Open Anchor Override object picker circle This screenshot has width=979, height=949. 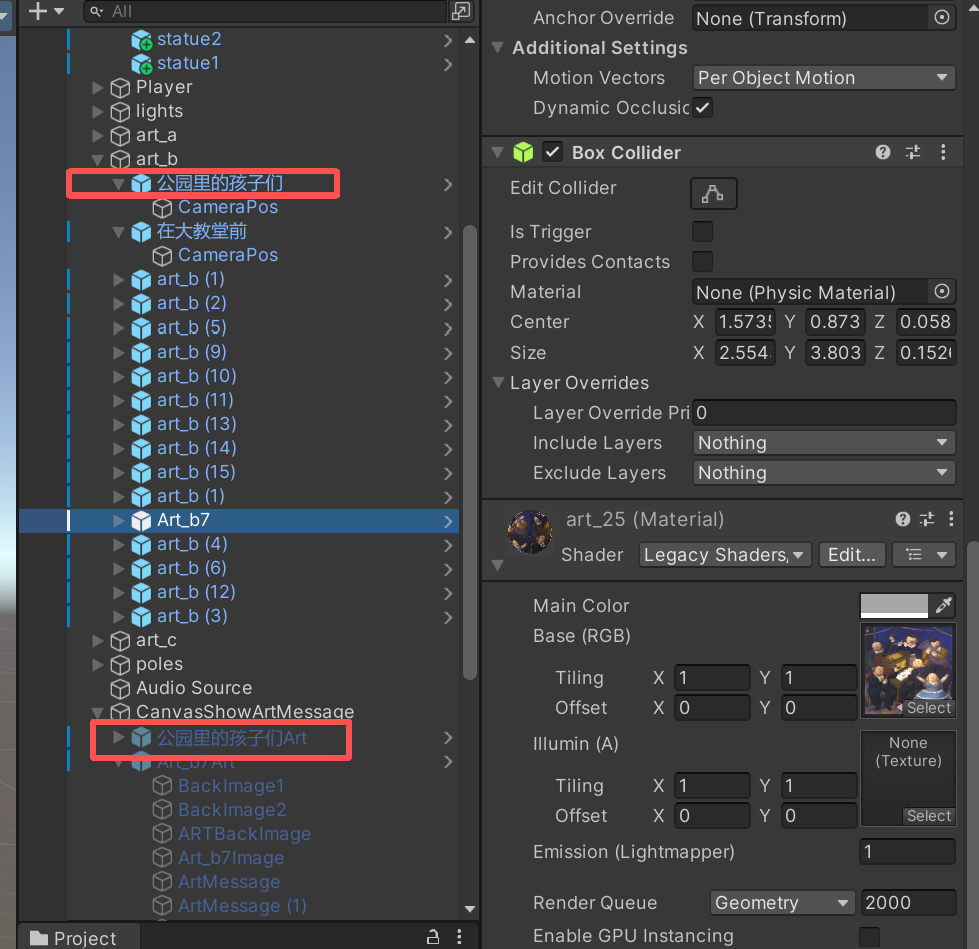pos(942,17)
